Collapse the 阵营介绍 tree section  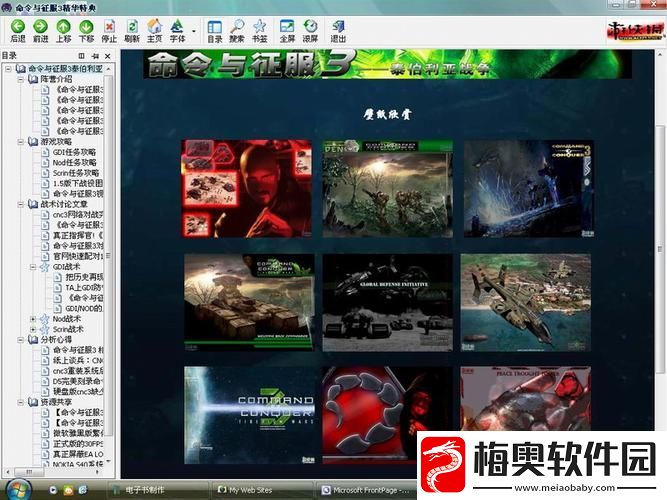20,79
